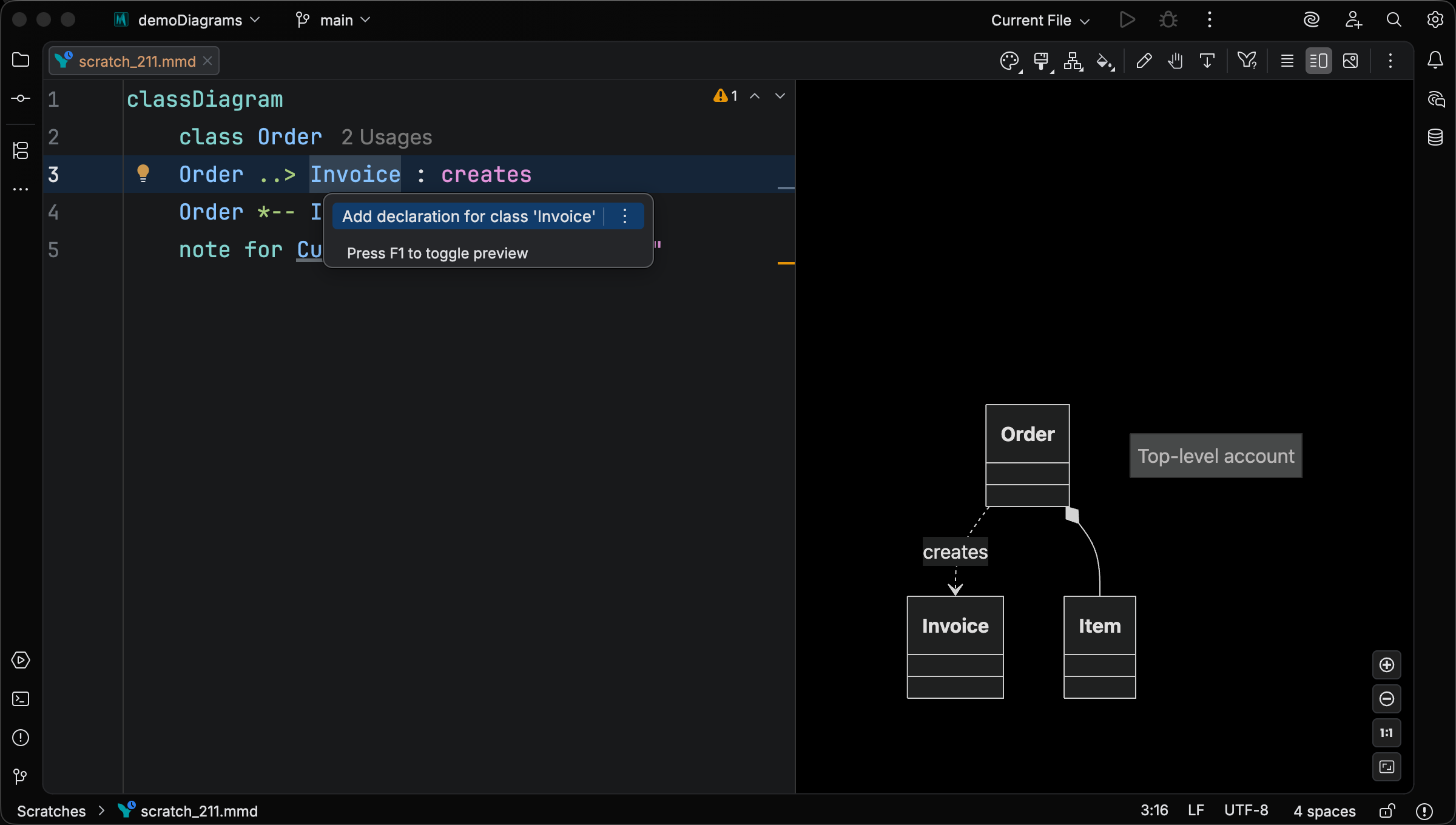Image resolution: width=1456 pixels, height=825 pixels.
Task: Click the Run button
Action: [1127, 20]
